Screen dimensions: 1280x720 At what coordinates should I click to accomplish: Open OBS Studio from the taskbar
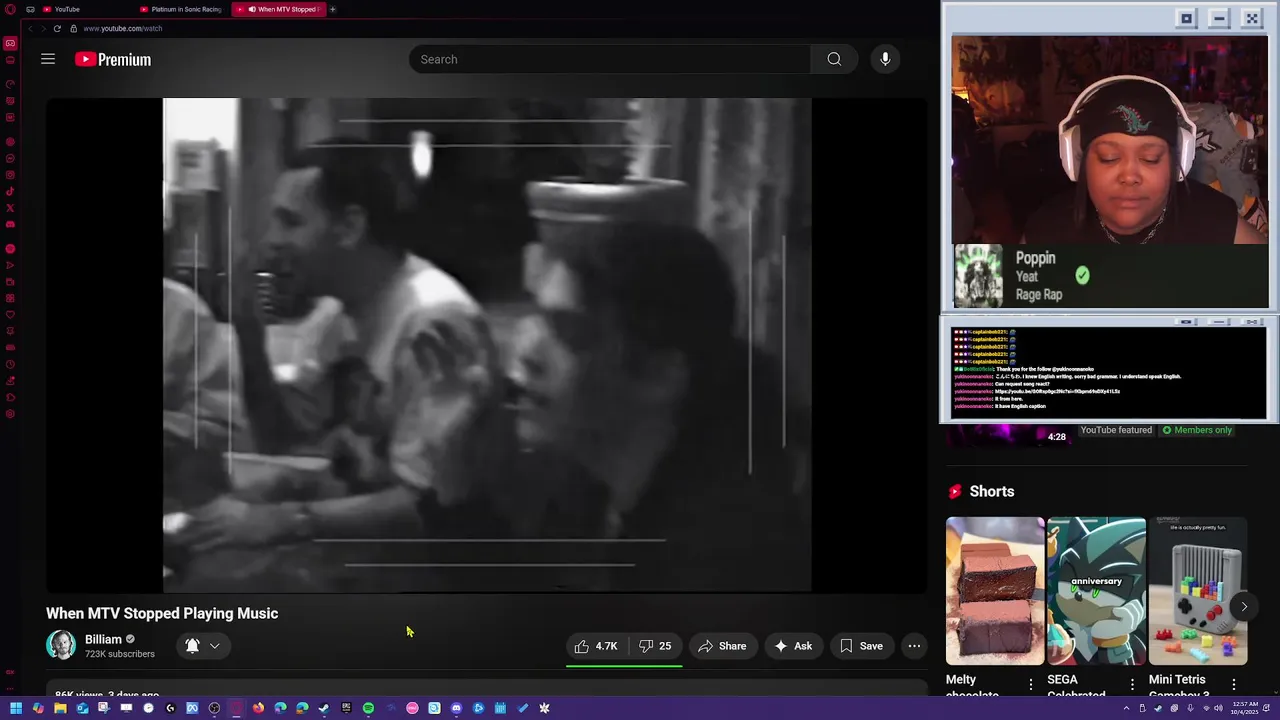(214, 708)
